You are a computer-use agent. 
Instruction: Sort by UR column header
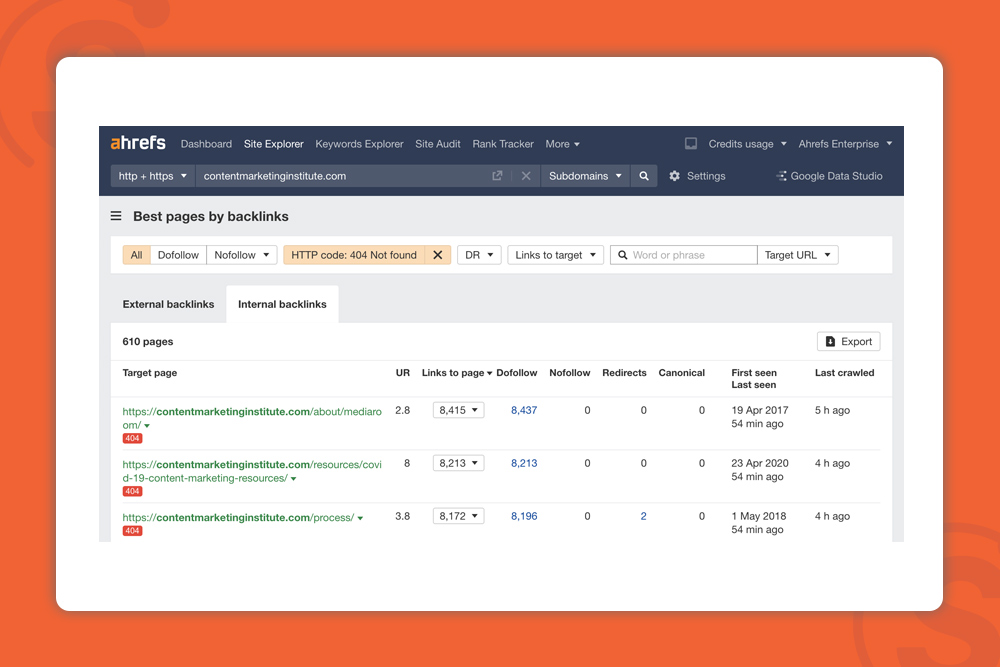[402, 373]
